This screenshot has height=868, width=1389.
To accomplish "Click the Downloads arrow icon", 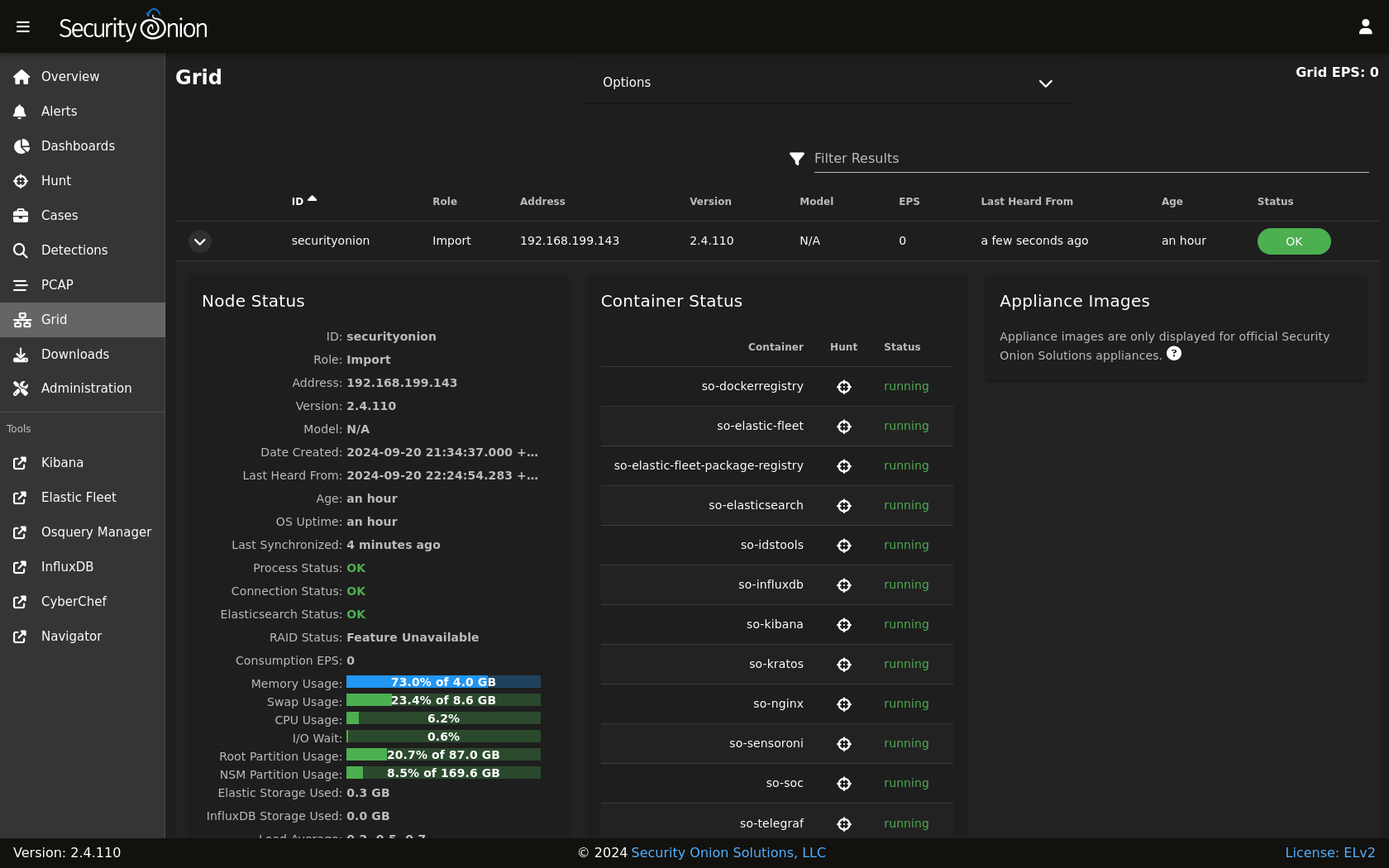I will pos(21,355).
